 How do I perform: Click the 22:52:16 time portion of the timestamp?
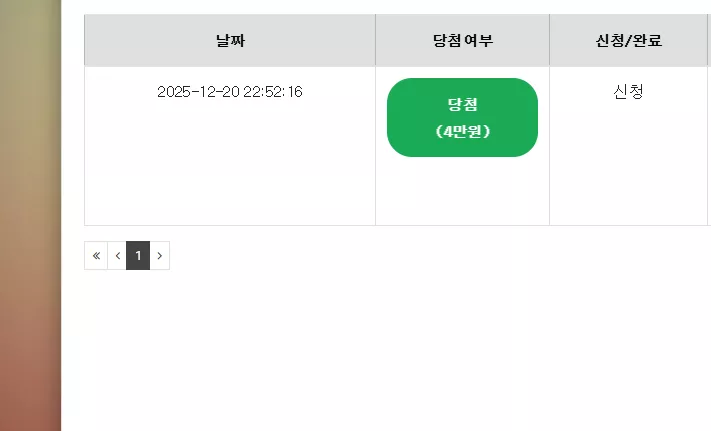click(x=273, y=92)
